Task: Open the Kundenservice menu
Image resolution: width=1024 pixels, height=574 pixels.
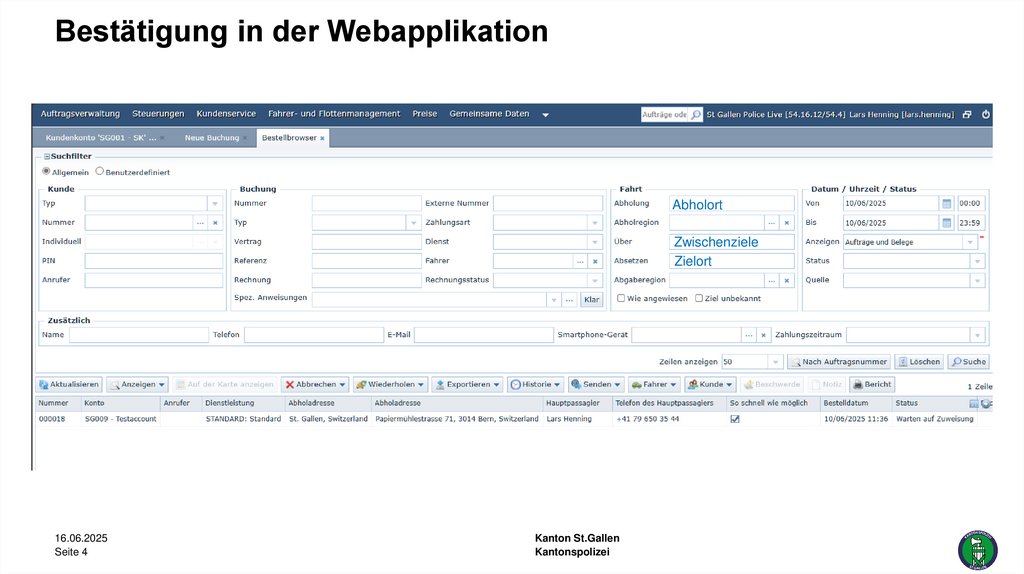Action: click(x=226, y=114)
